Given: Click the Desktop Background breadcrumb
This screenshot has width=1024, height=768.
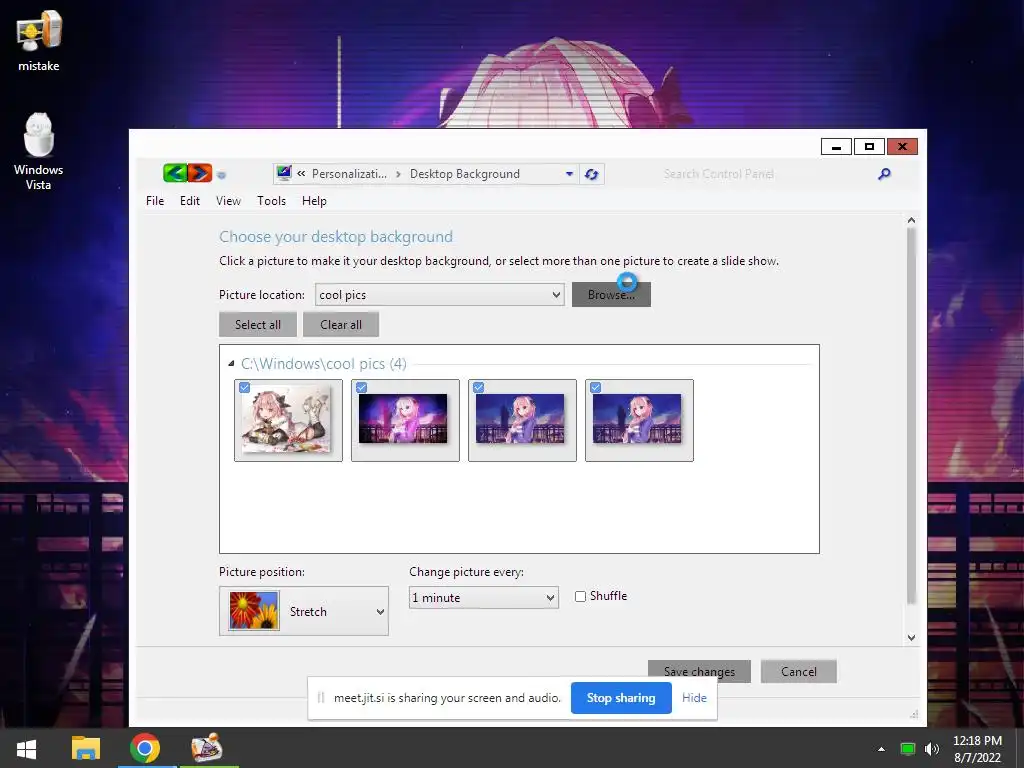Looking at the screenshot, I should (x=465, y=174).
